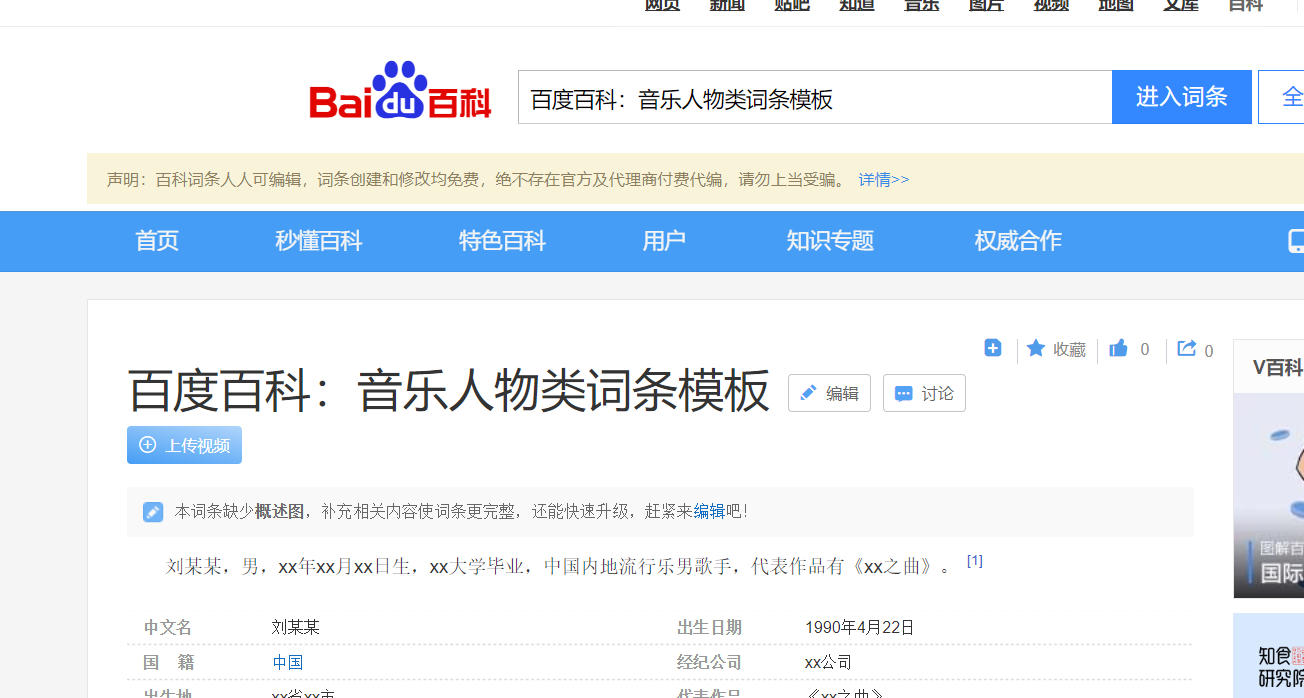Click the 编辑 link in the notice
This screenshot has width=1304, height=698.
[709, 511]
